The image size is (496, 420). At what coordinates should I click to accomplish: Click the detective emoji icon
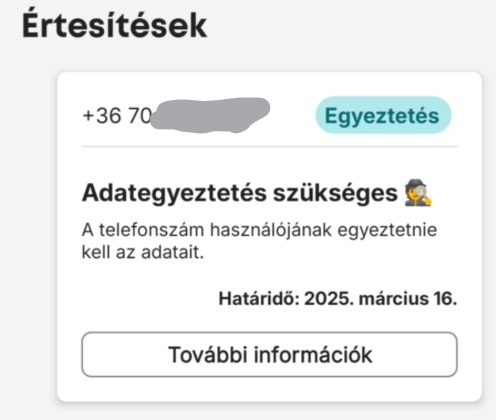tap(418, 193)
